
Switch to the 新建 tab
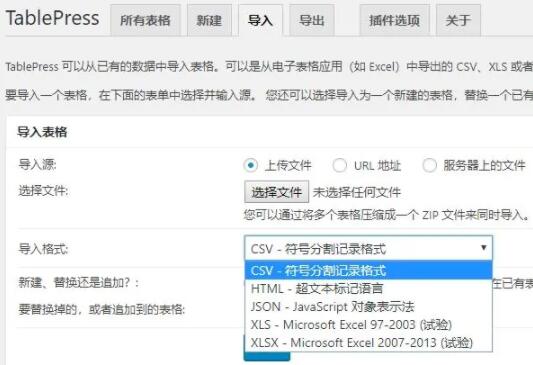[209, 20]
